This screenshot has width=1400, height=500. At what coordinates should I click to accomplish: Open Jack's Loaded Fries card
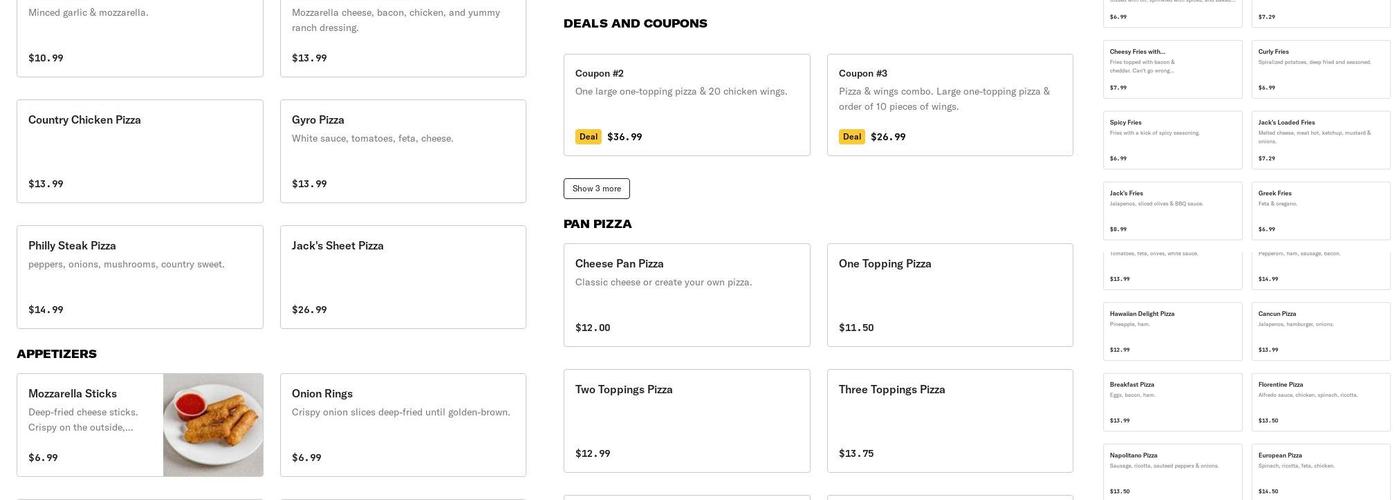[x=1320, y=140]
